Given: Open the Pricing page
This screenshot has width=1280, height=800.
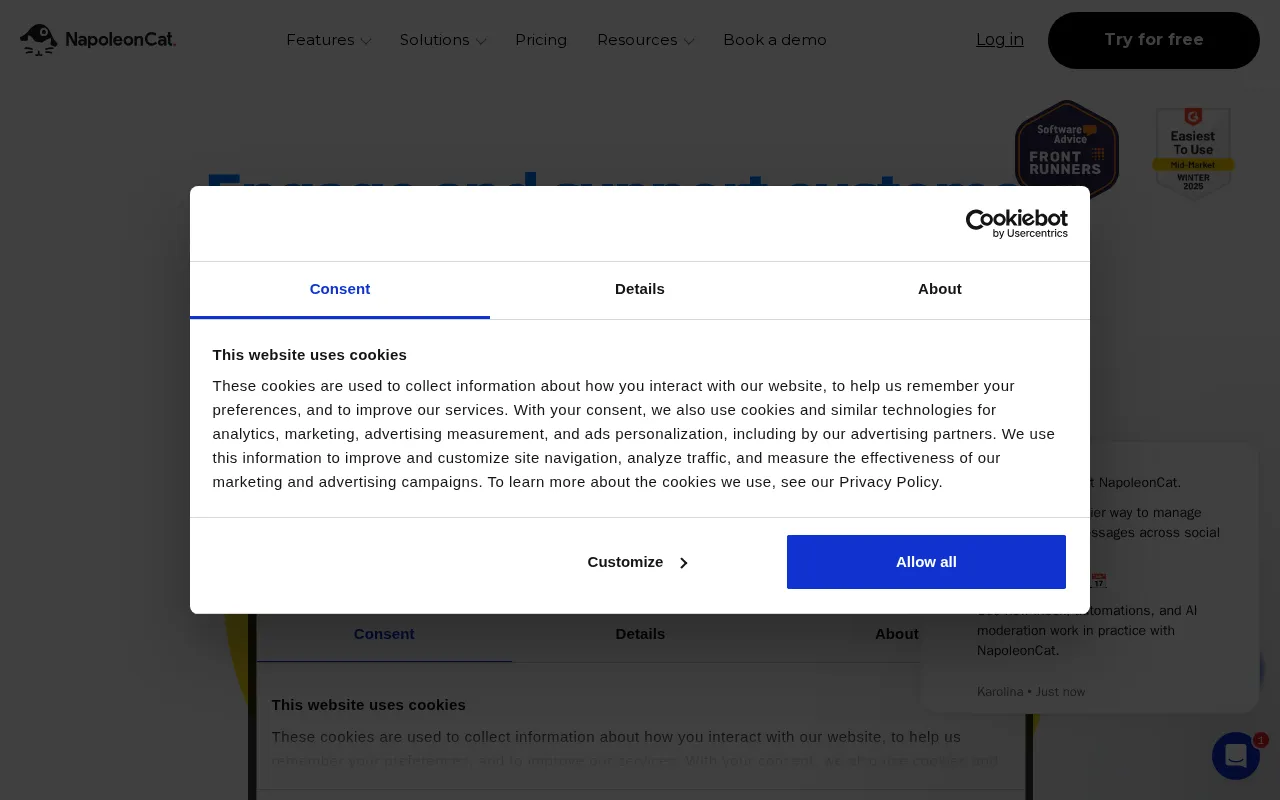Looking at the screenshot, I should pos(541,40).
